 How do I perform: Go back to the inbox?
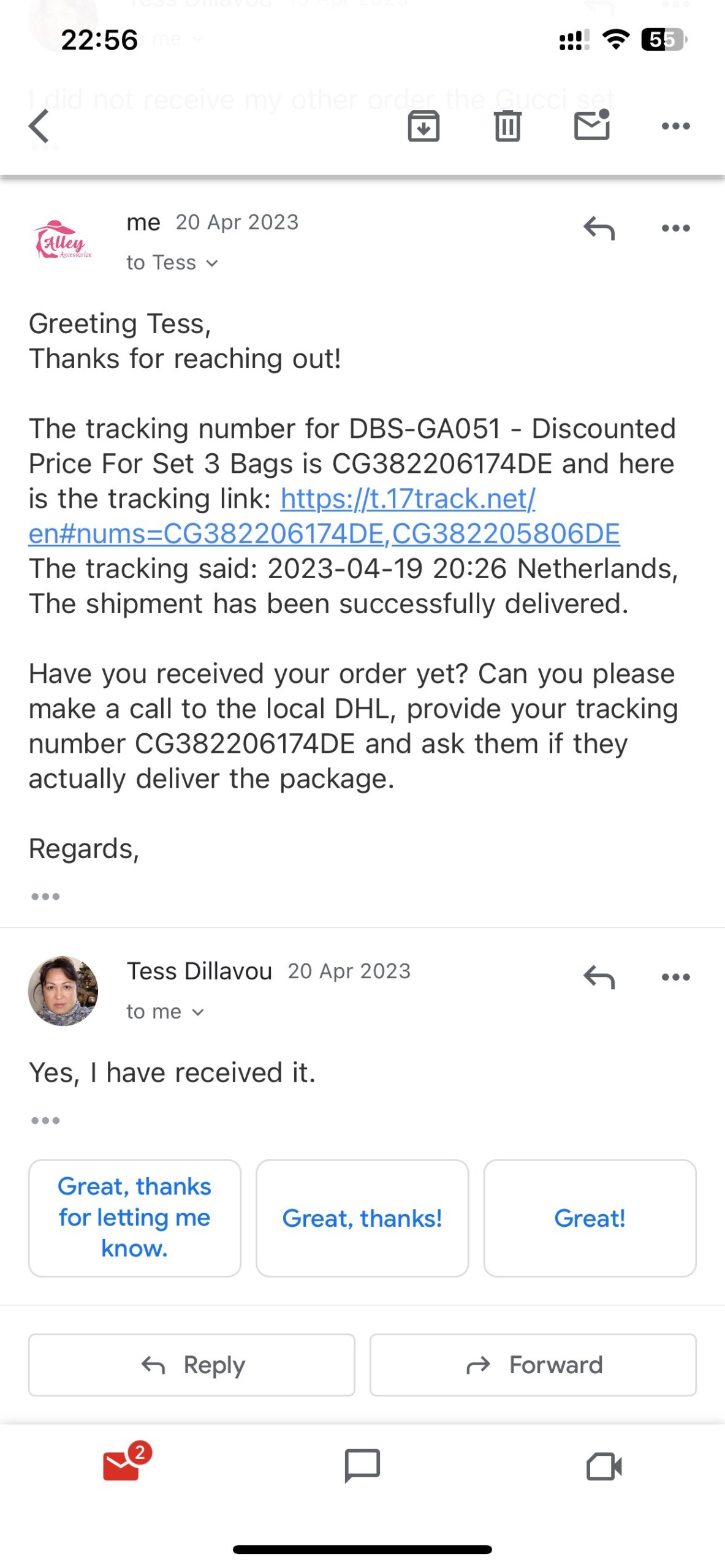[38, 127]
